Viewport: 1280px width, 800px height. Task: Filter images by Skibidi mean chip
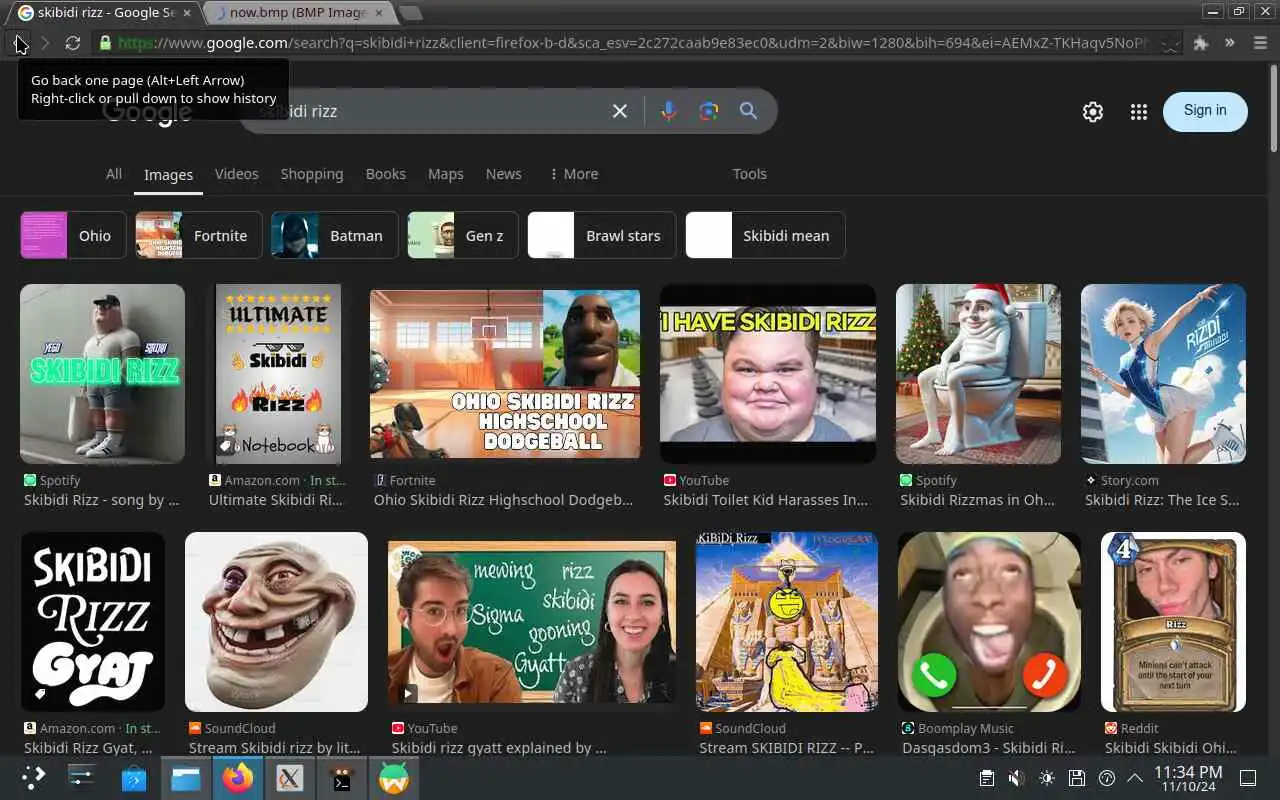765,235
